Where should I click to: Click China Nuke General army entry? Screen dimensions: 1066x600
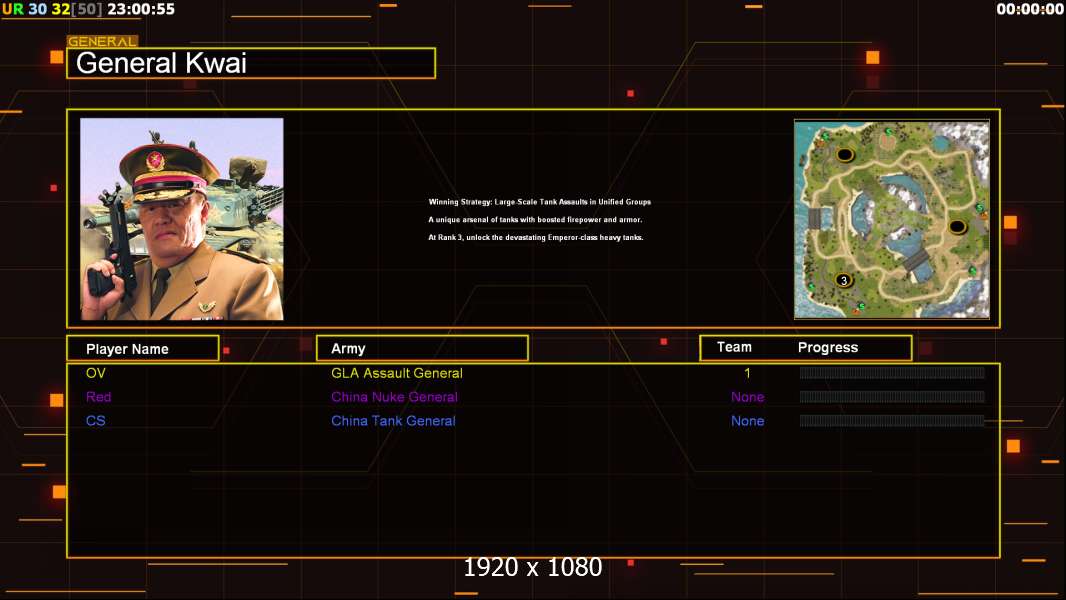click(394, 397)
